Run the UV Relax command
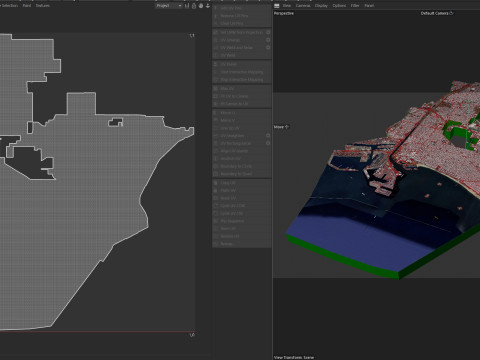 click(242, 64)
